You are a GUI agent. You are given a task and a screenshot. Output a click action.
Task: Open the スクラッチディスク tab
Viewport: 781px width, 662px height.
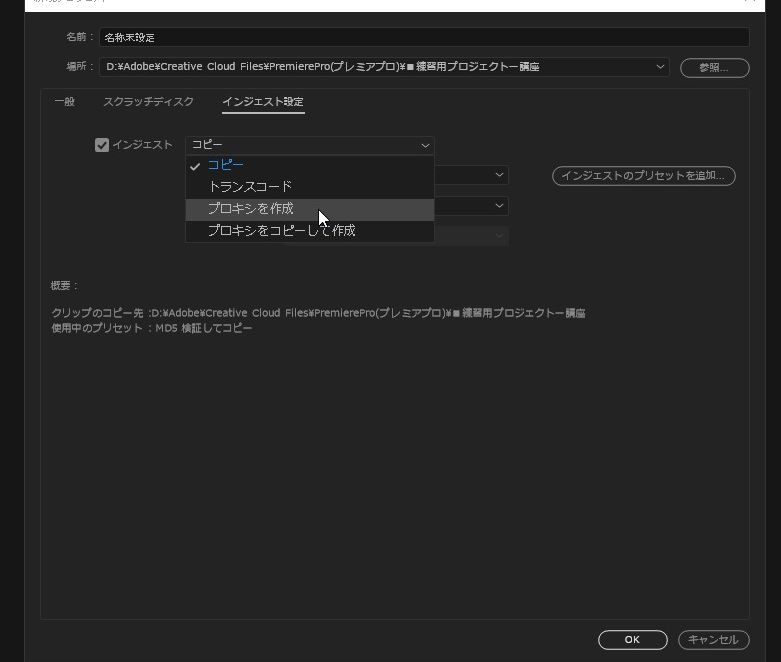point(148,102)
